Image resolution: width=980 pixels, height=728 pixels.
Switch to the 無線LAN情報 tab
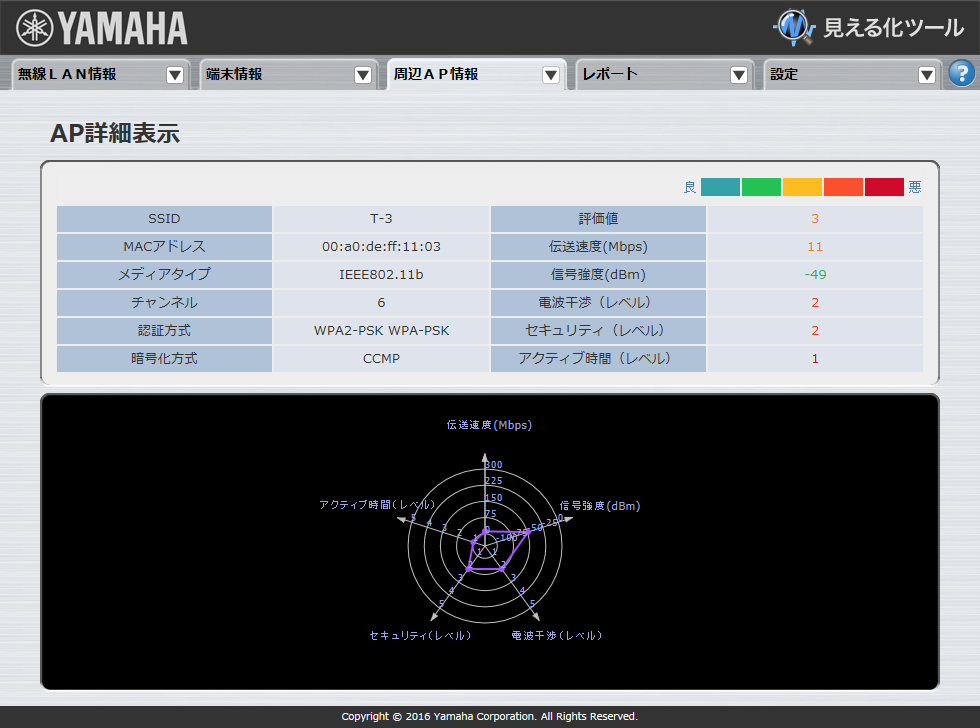tap(68, 74)
